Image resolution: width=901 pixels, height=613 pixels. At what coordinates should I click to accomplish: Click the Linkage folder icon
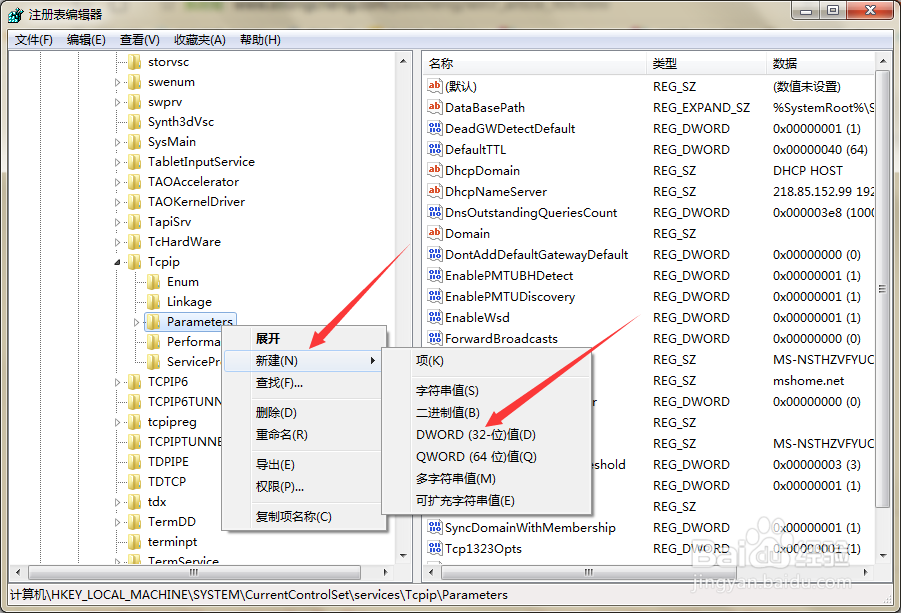point(153,302)
